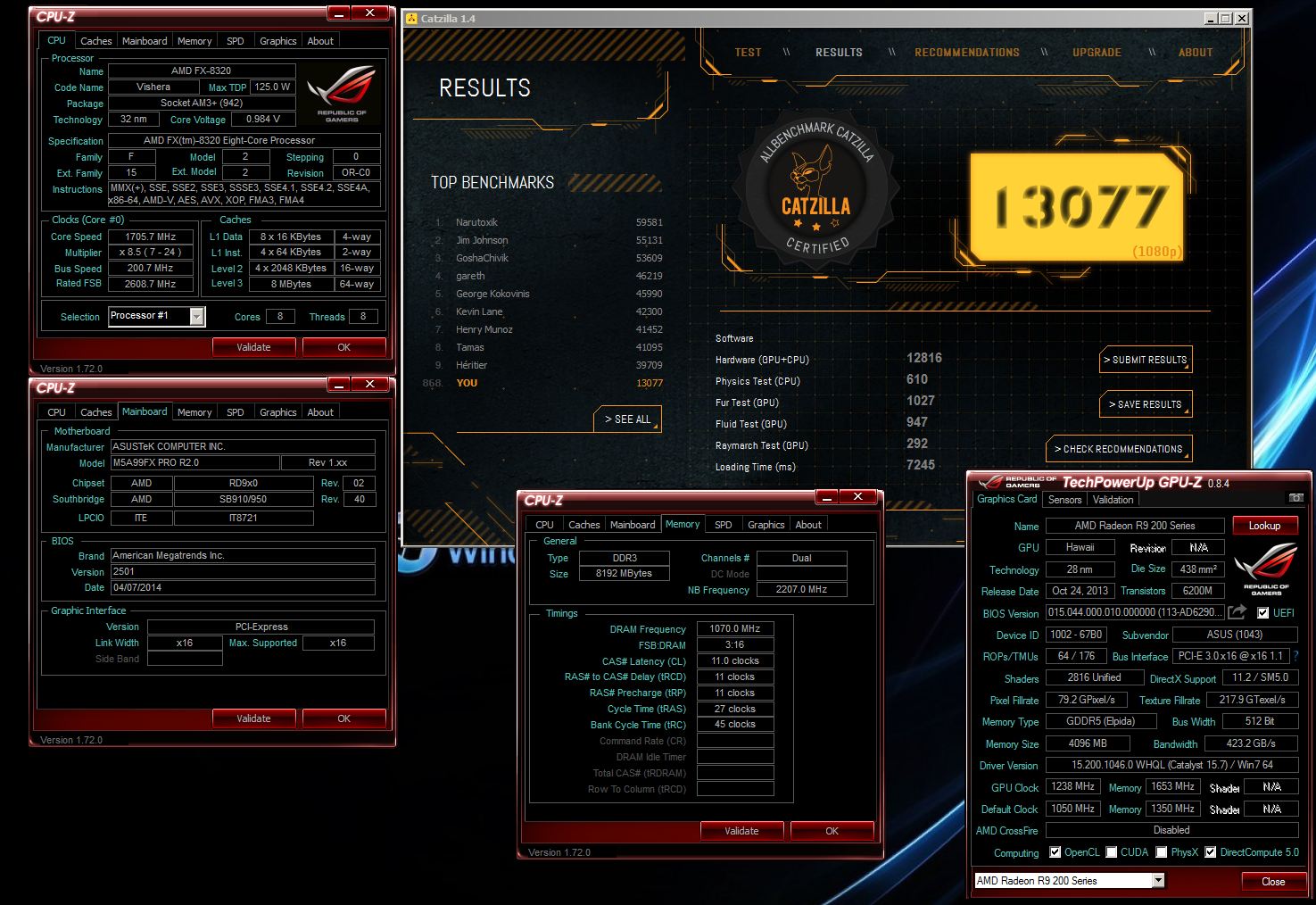Image resolution: width=1316 pixels, height=905 pixels.
Task: Click the Driver Version field in GPU-Z
Action: pyautogui.click(x=1172, y=765)
